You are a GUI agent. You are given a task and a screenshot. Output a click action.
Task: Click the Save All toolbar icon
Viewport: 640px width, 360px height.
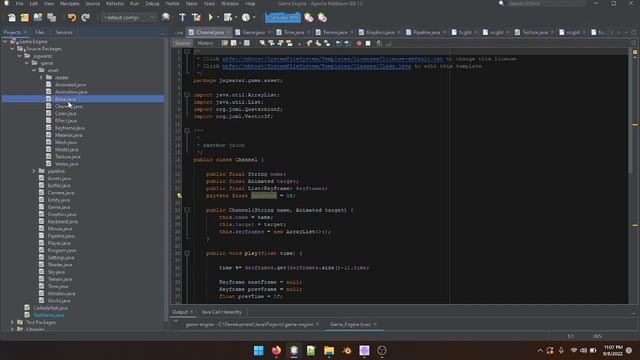(x=51, y=18)
